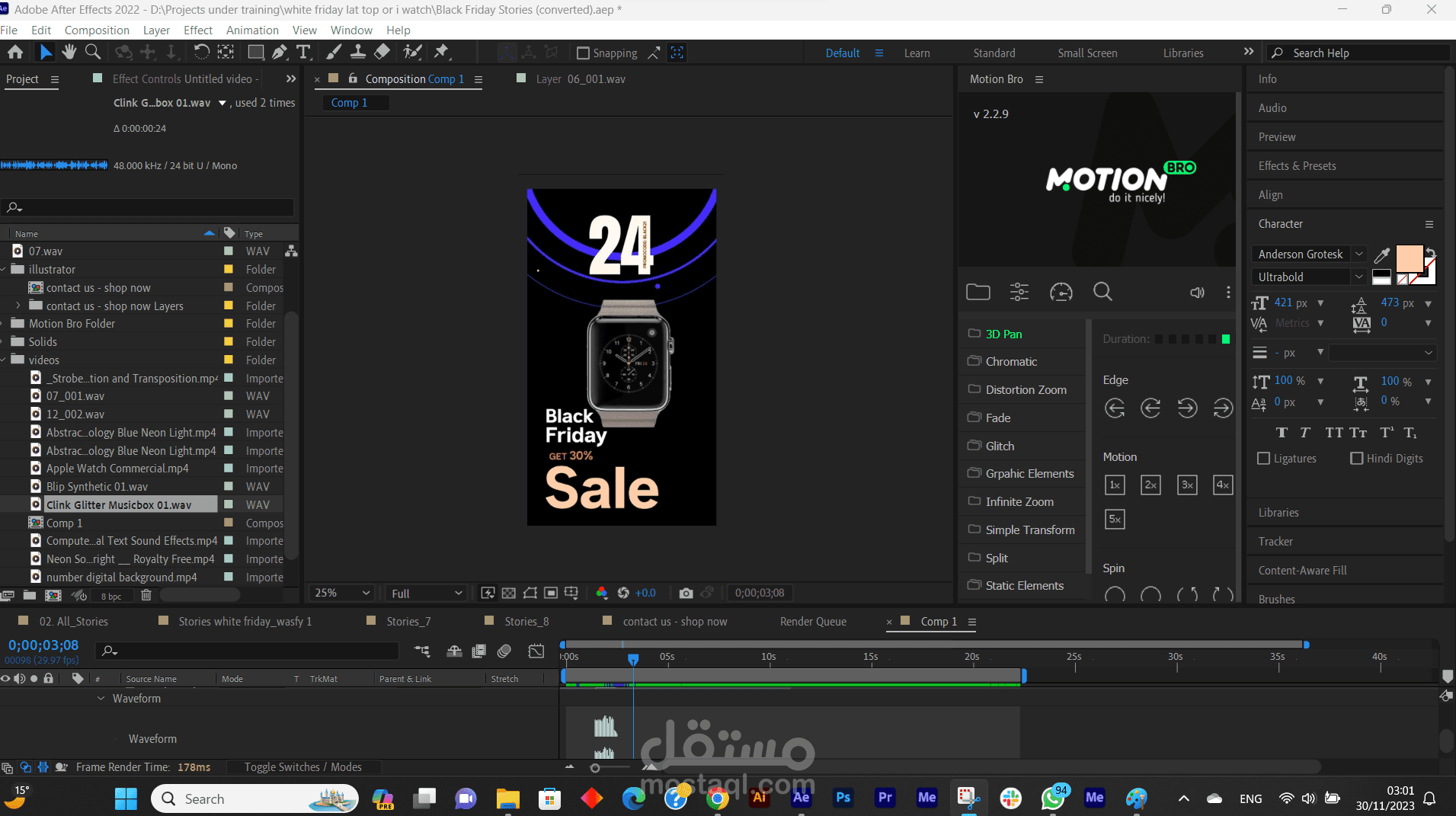Select the Hand tool

click(x=69, y=52)
